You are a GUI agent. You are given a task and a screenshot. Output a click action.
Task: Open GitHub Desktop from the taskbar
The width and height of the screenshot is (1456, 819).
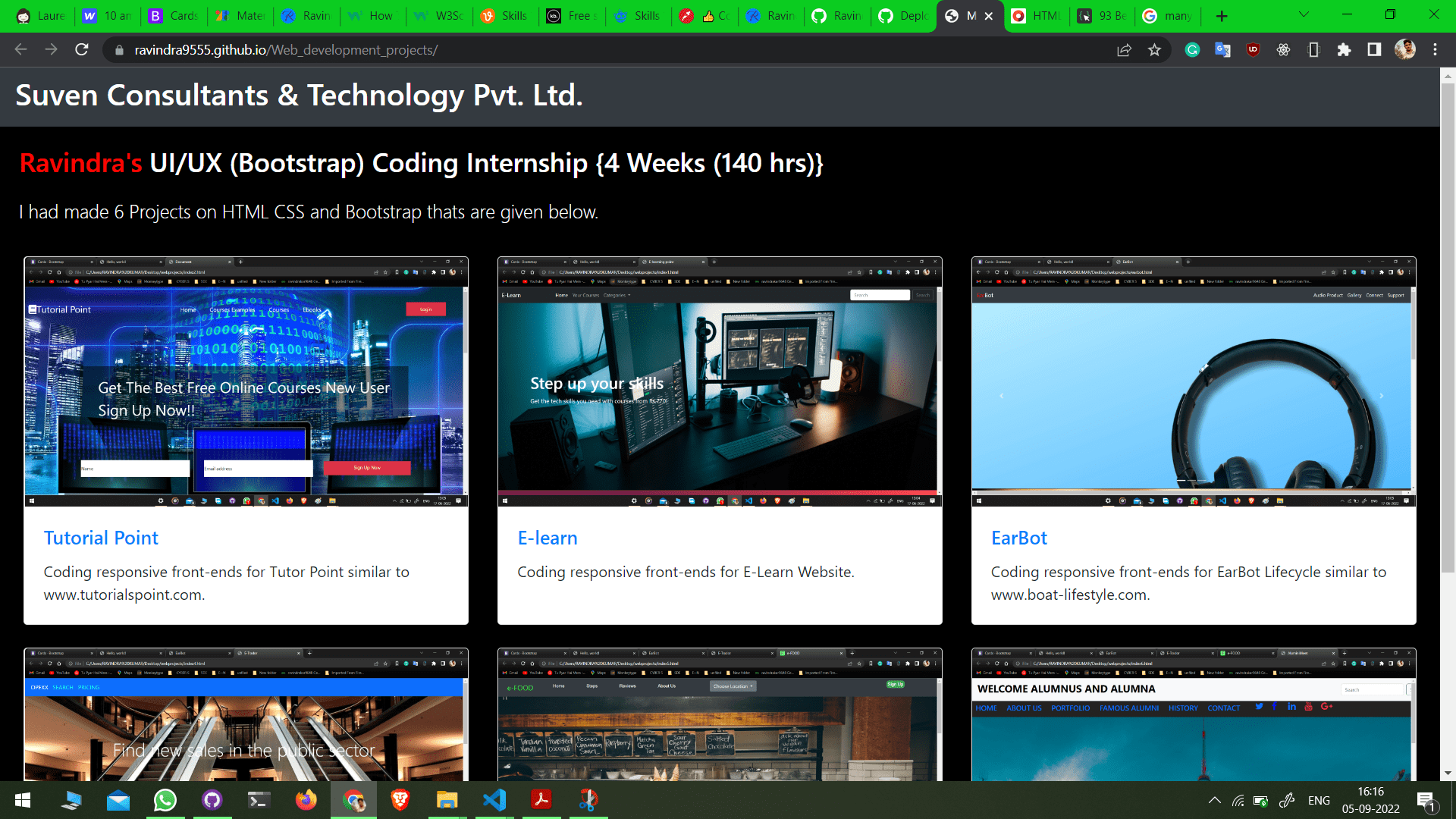(x=212, y=800)
